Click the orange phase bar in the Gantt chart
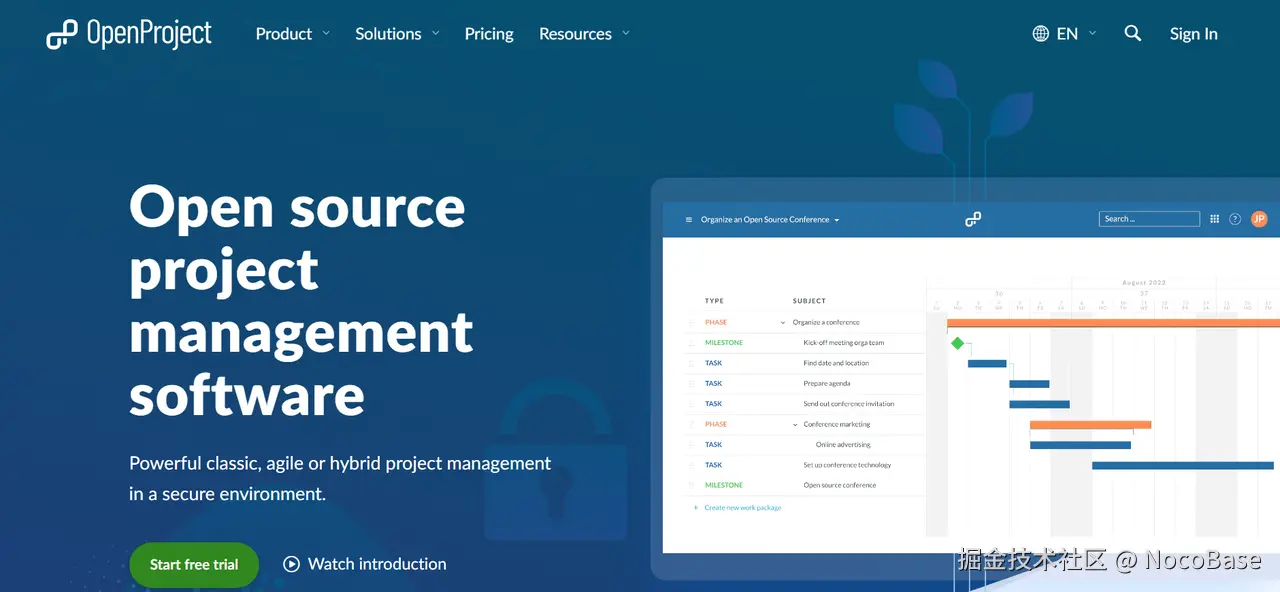Screen dimensions: 1280x592 1090,424
